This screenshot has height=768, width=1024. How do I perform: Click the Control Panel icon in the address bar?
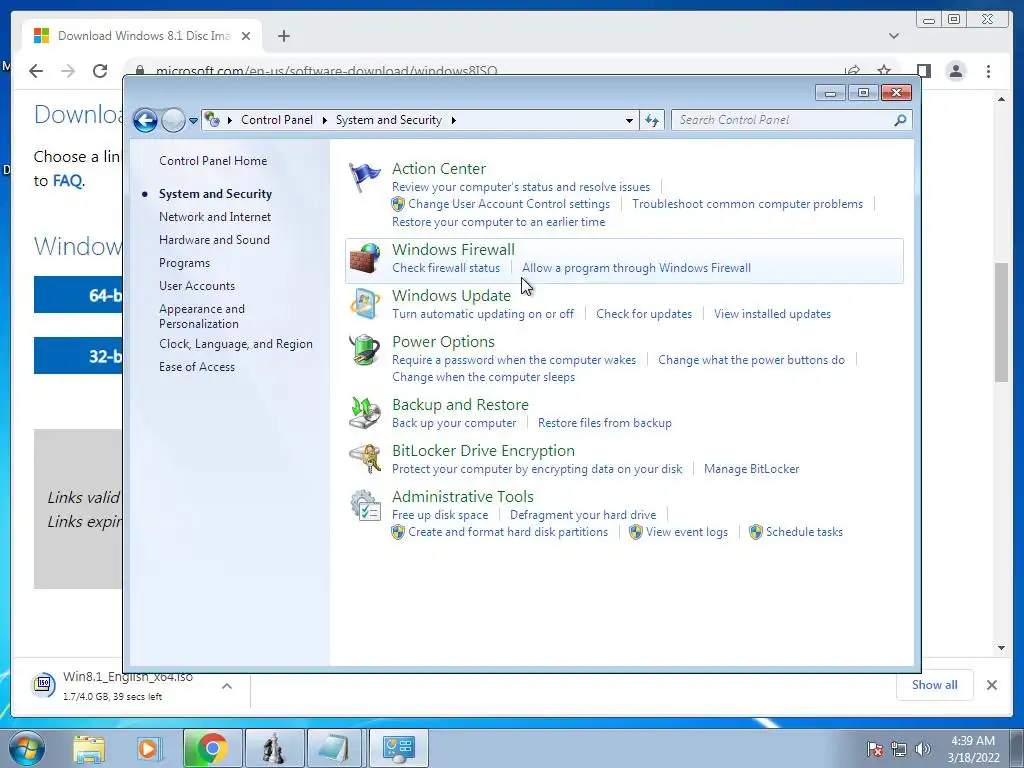[212, 120]
